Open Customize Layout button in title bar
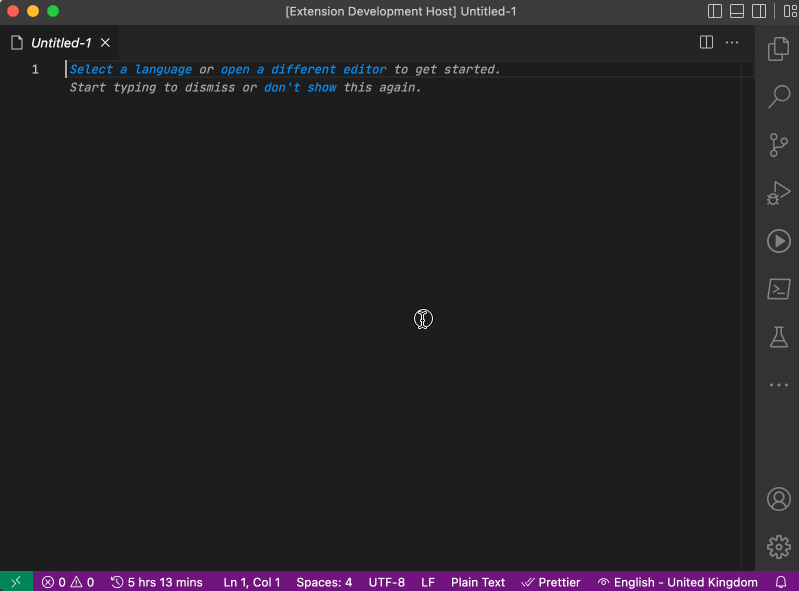The height and width of the screenshot is (591, 799). coord(790,11)
